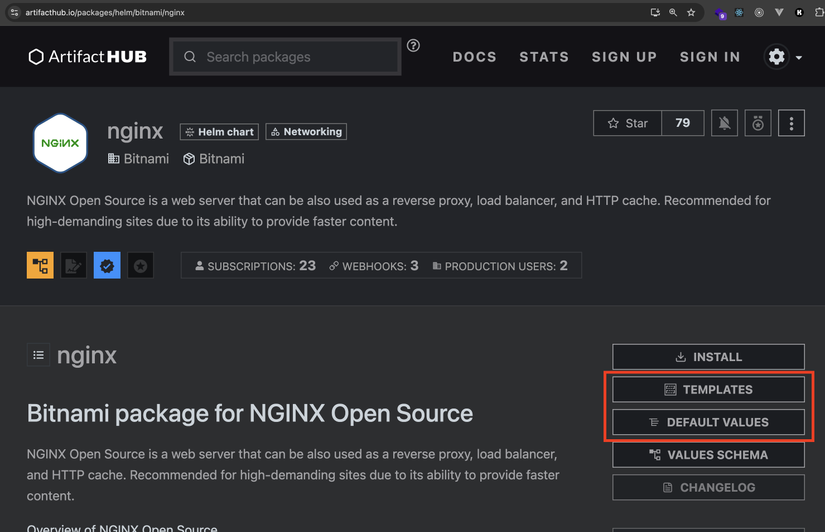Open the three-dot more options menu
The image size is (825, 532).
791,123
